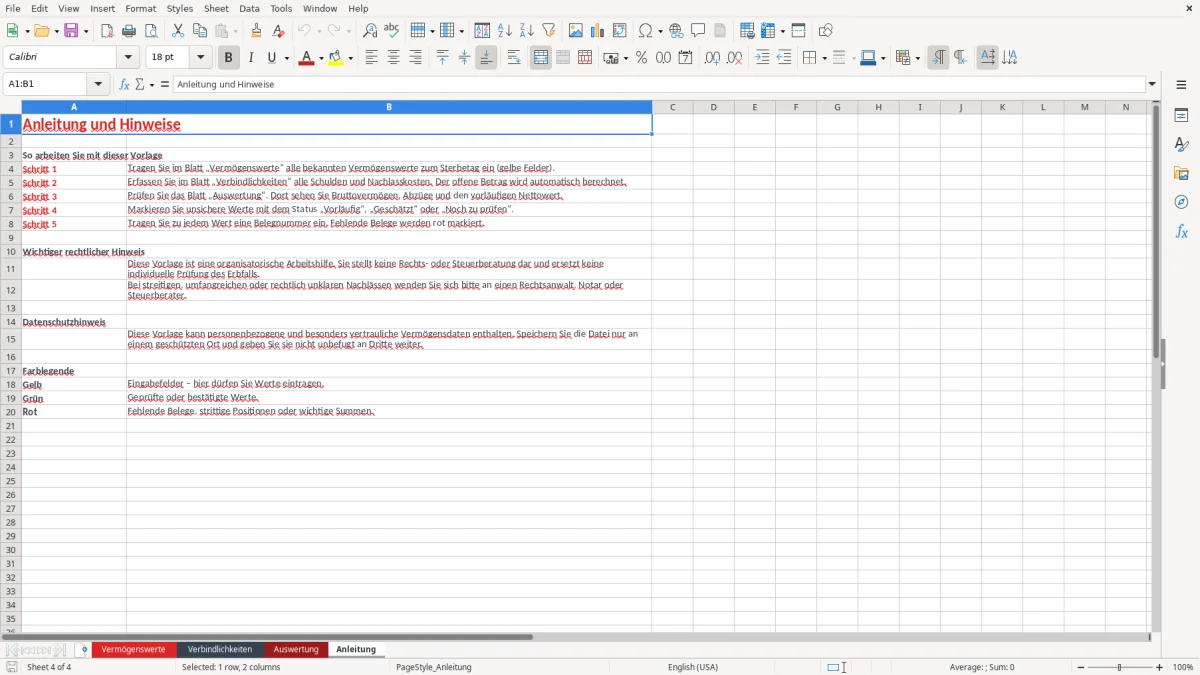Open the Data menu

pos(249,8)
